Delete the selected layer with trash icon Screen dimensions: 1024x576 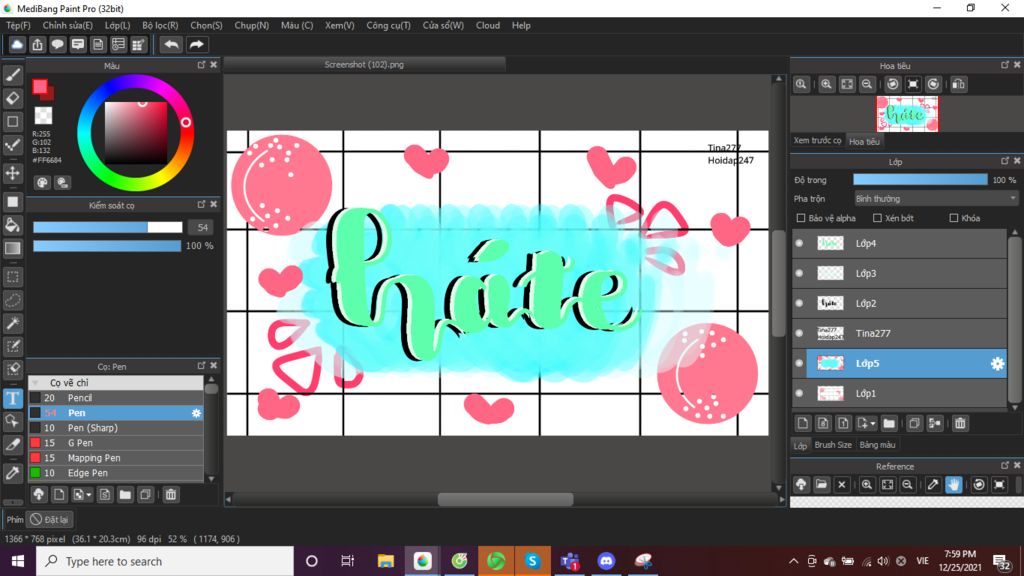pyautogui.click(x=960, y=423)
